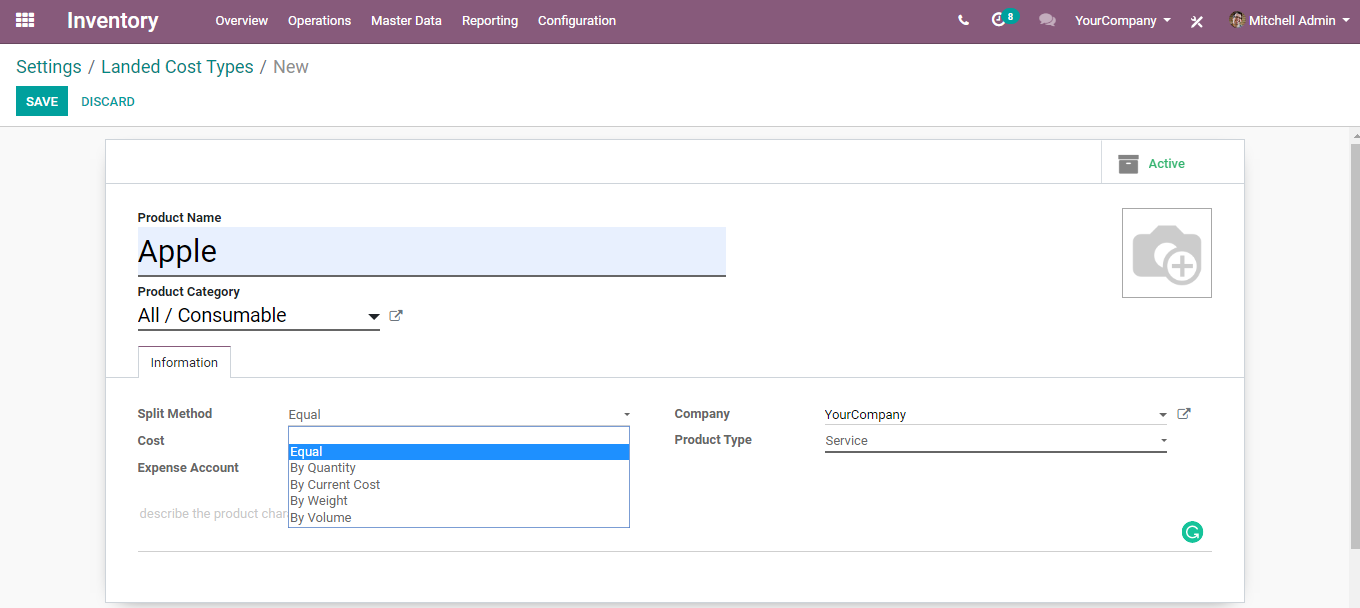Open the Configuration menu
The width and height of the screenshot is (1360, 608).
point(577,20)
